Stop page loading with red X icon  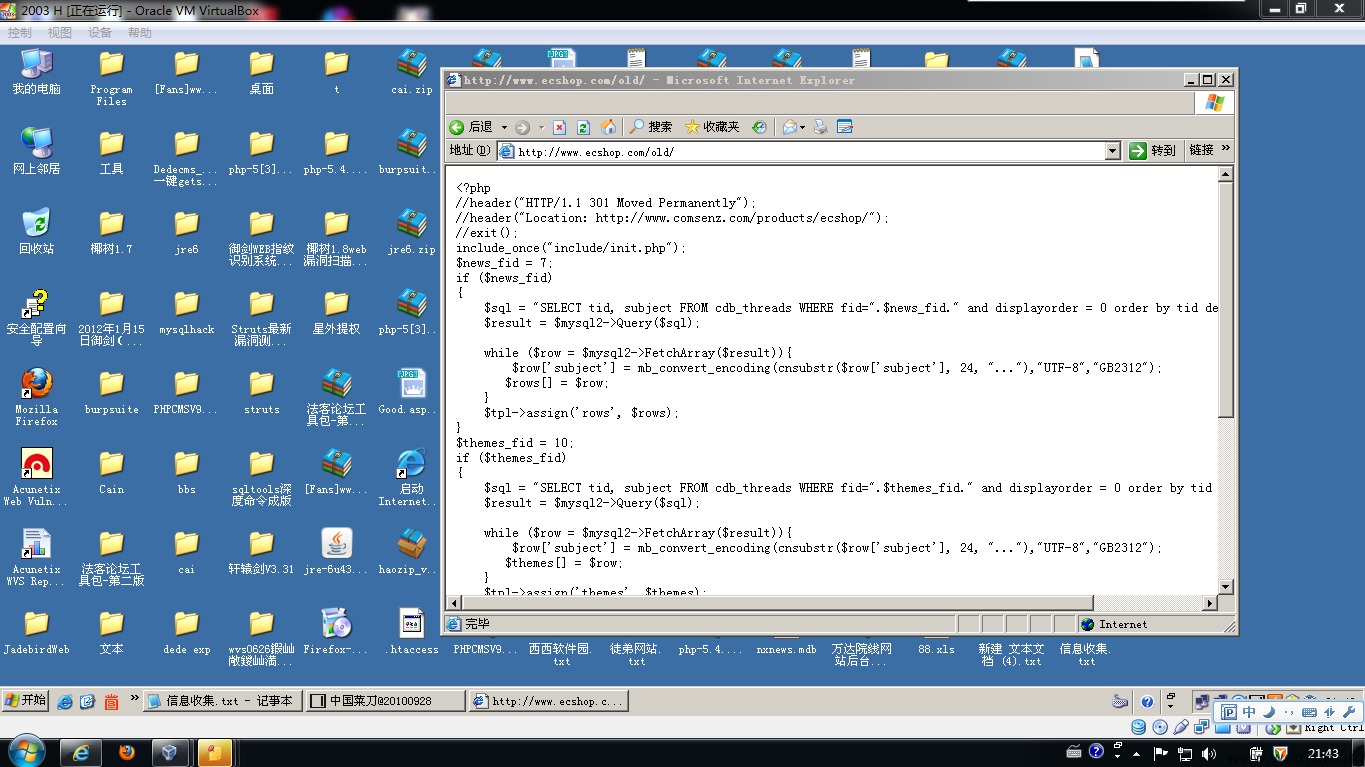click(x=560, y=127)
